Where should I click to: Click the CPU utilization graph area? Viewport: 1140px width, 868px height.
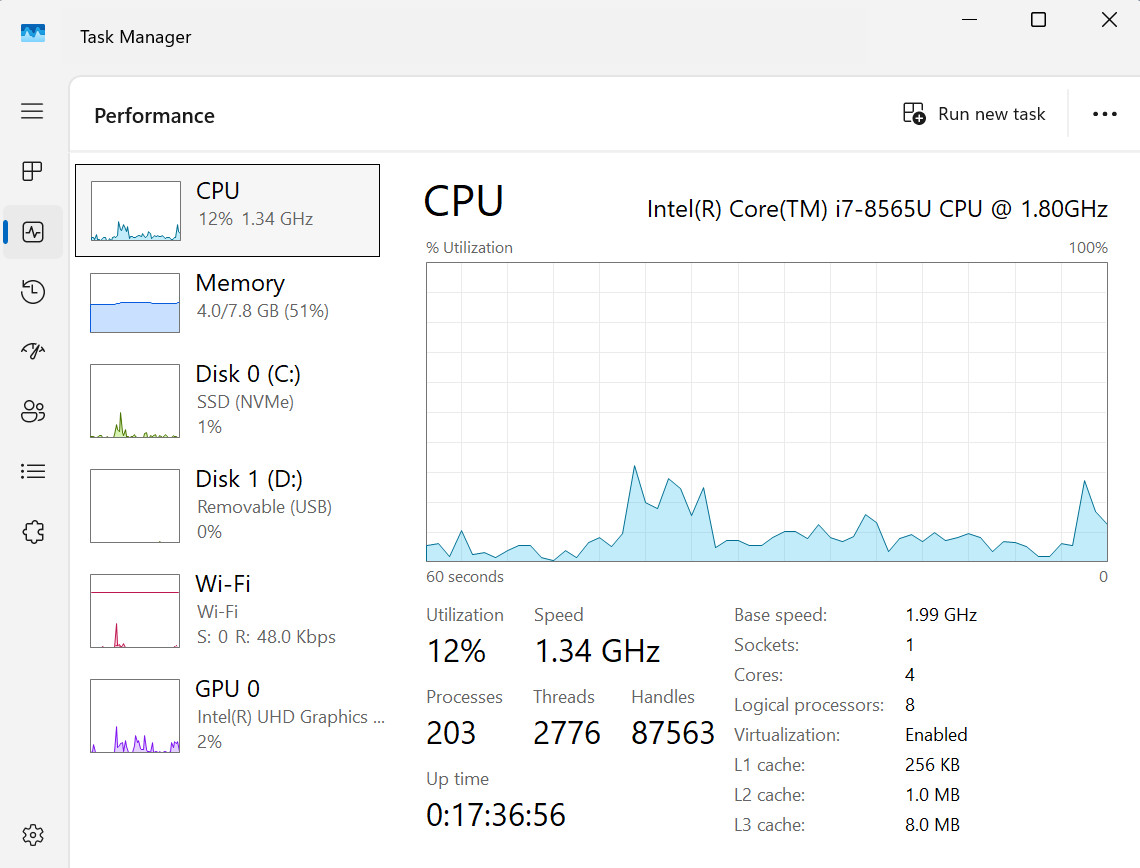(x=766, y=412)
